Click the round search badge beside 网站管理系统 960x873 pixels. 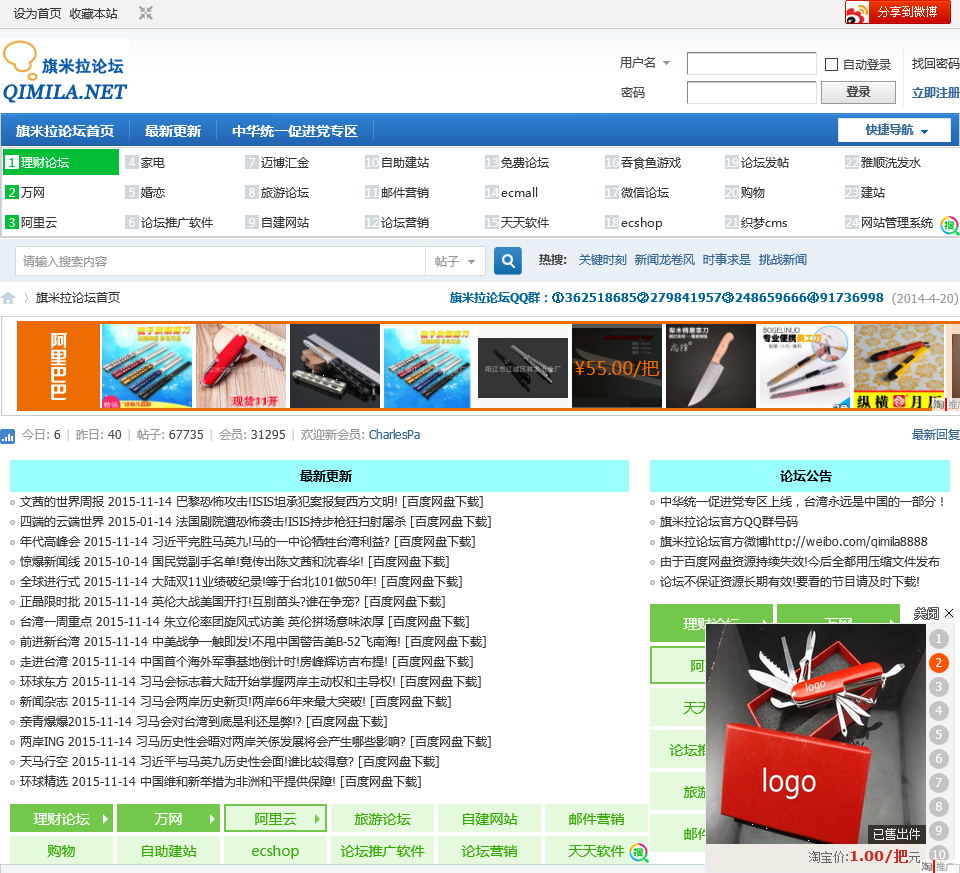click(950, 225)
